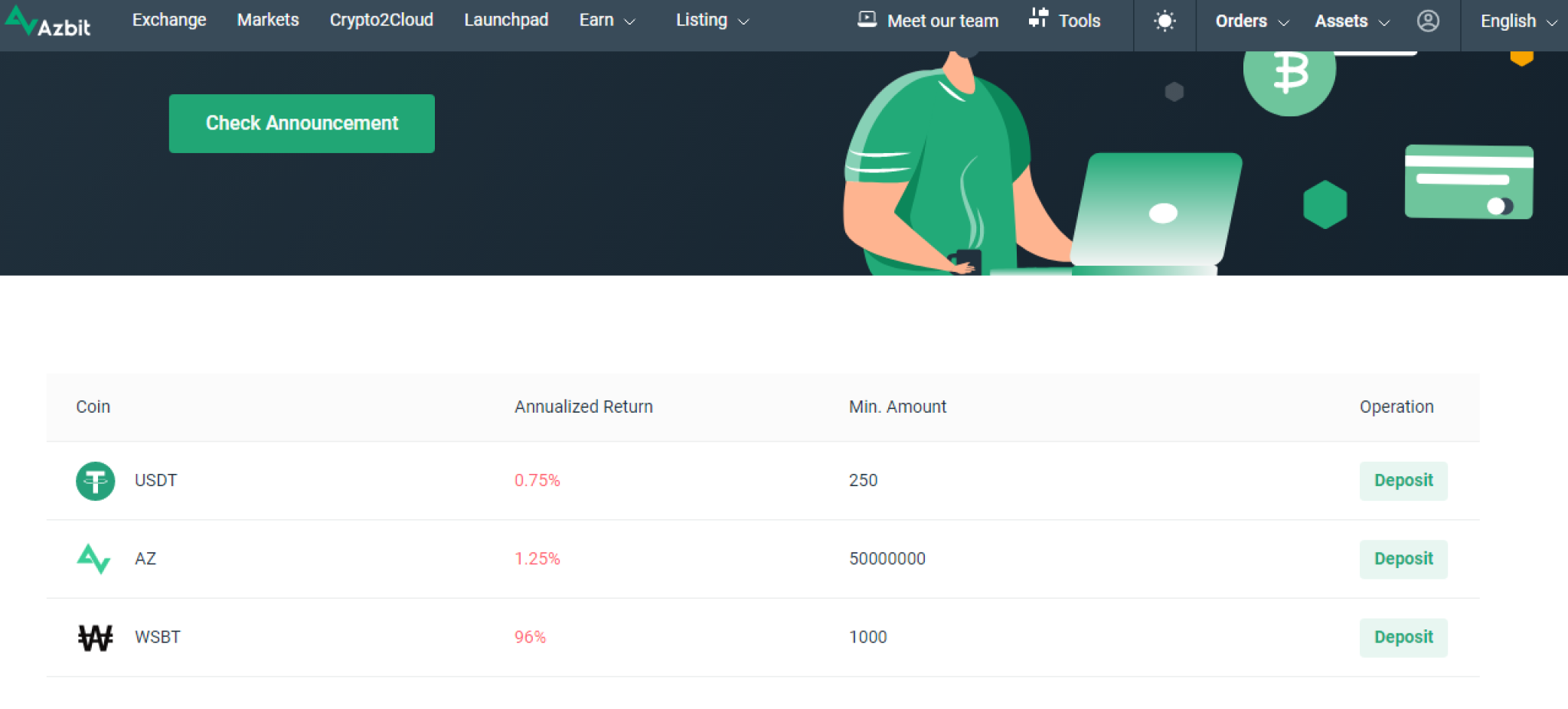
Task: Open the Markets menu item
Action: pos(267,20)
